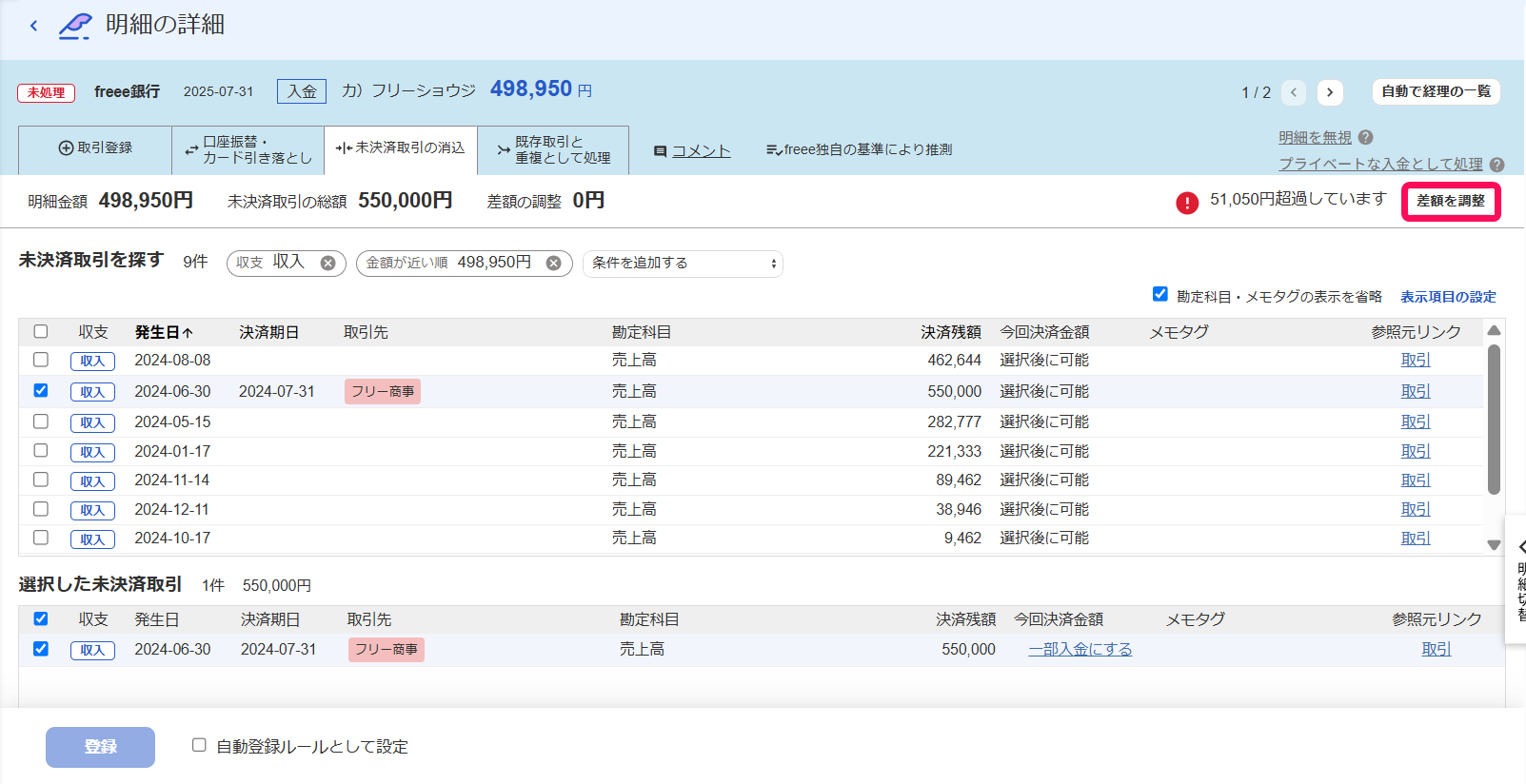Go to previous statement with left arrow
The image size is (1526, 784).
pyautogui.click(x=1294, y=92)
